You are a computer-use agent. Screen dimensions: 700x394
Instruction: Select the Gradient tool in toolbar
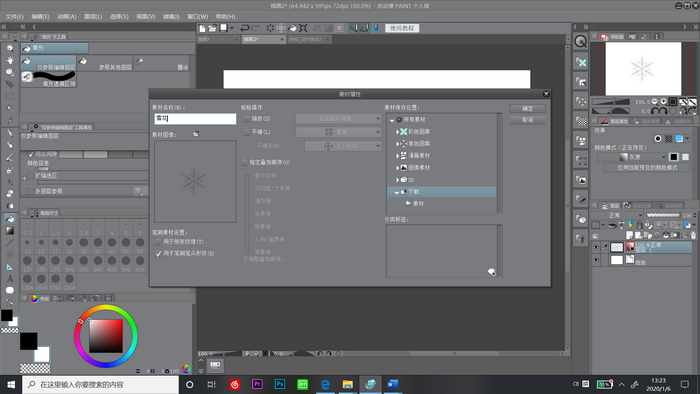9,230
